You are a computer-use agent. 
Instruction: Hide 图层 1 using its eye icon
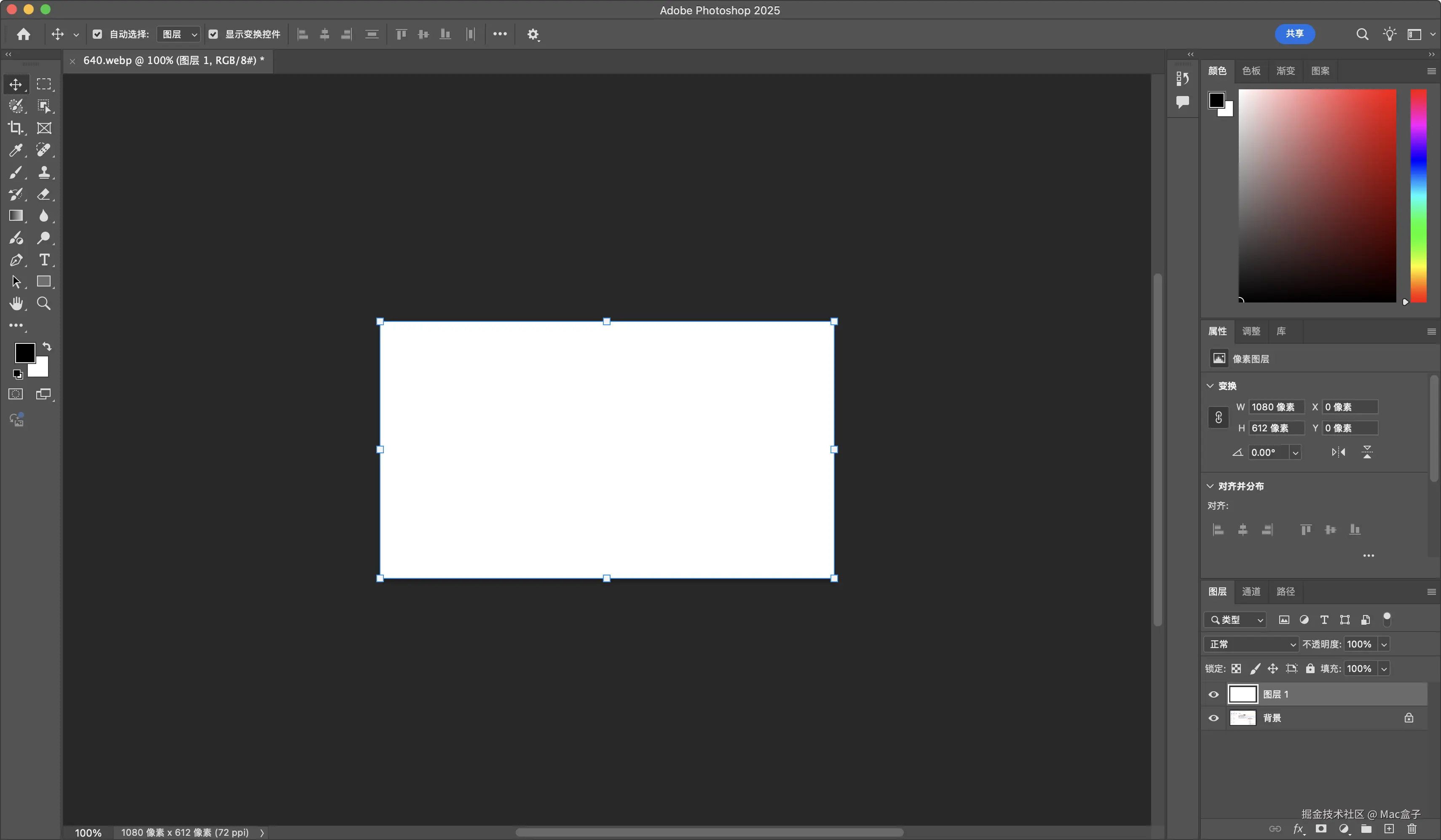click(x=1213, y=694)
